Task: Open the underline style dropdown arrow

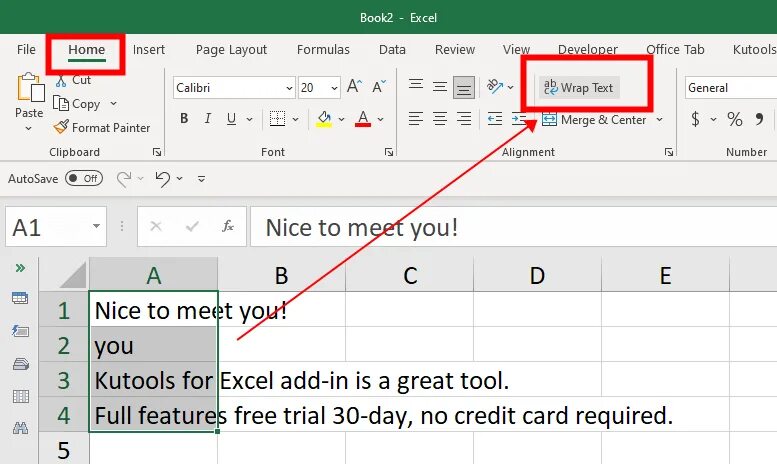Action: (249, 119)
